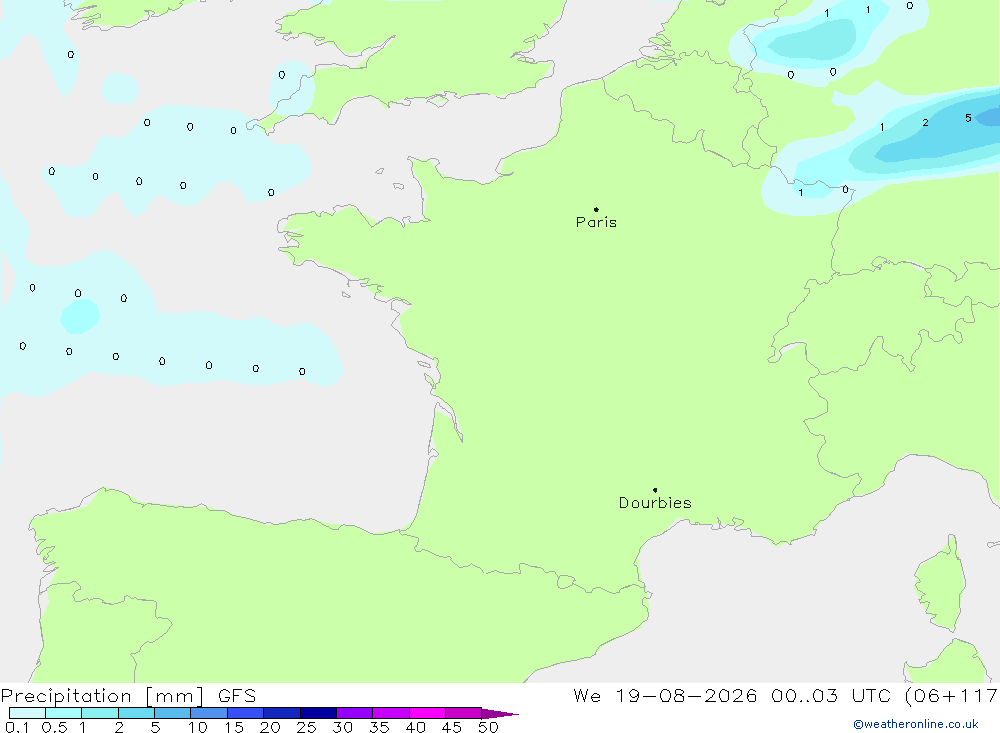Click the '0.5' legend scale label
This screenshot has width=1000, height=733.
pyautogui.click(x=54, y=727)
